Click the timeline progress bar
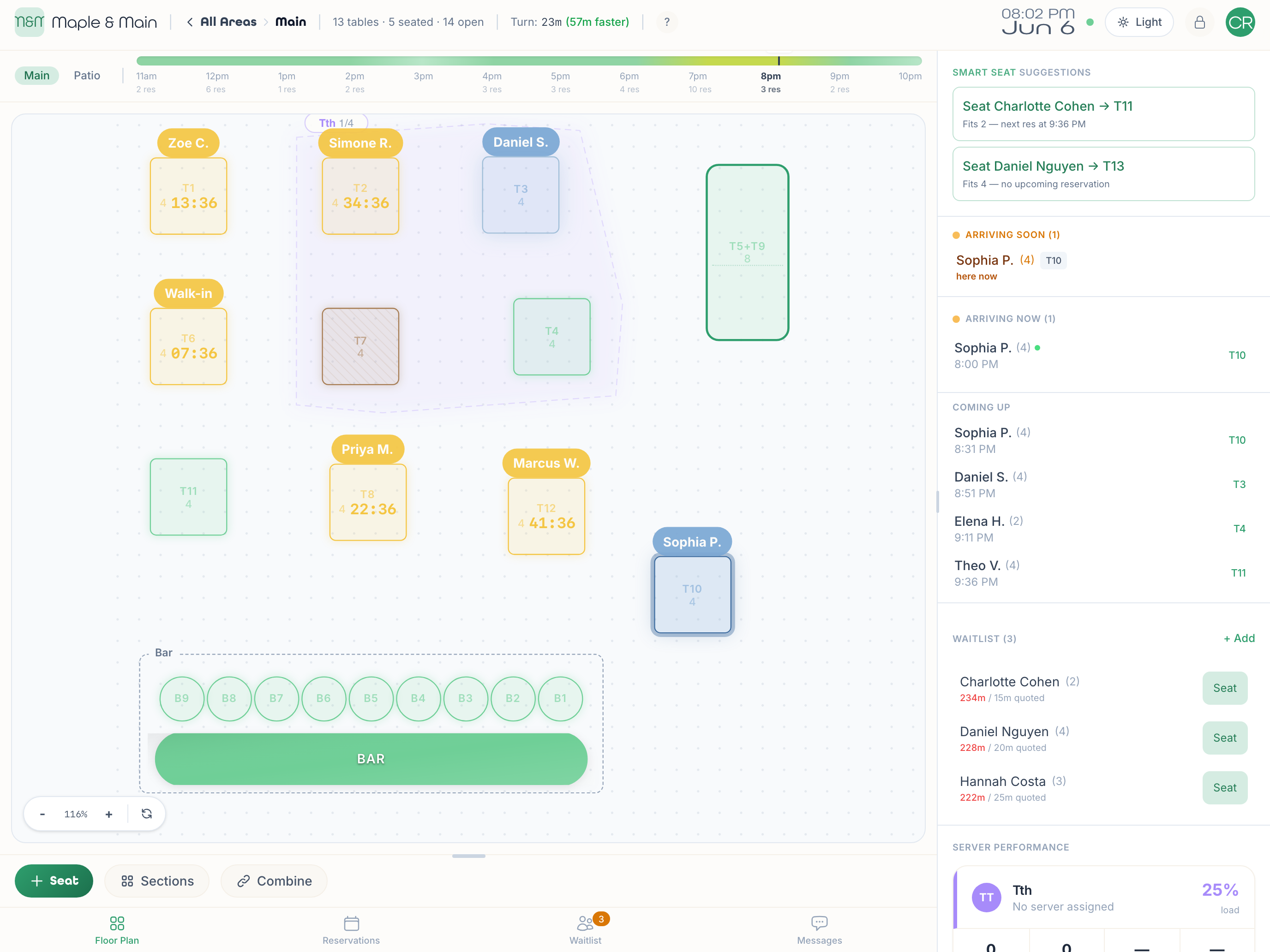 pyautogui.click(x=529, y=61)
